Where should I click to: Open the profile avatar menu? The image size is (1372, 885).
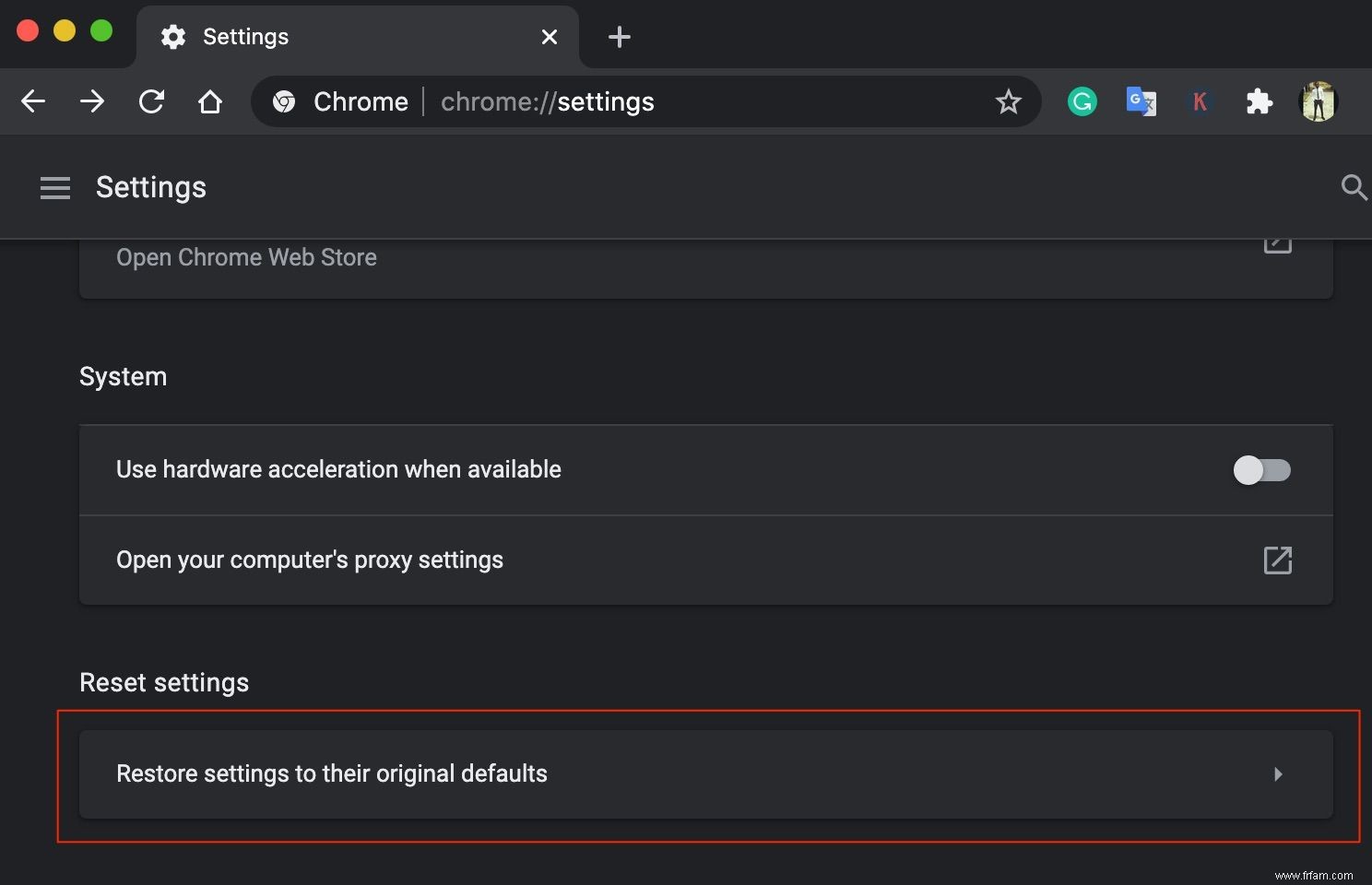[1319, 101]
